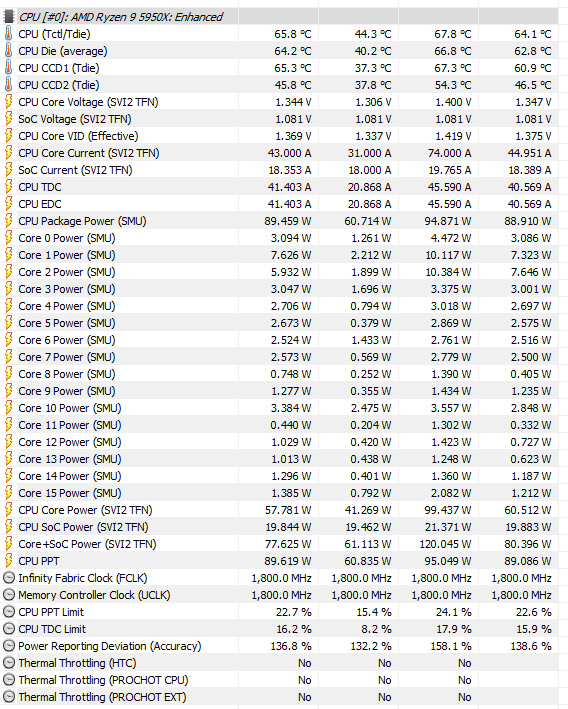
Task: Select Core+SoC Power (SVI2 TFN) row
Action: [280, 544]
